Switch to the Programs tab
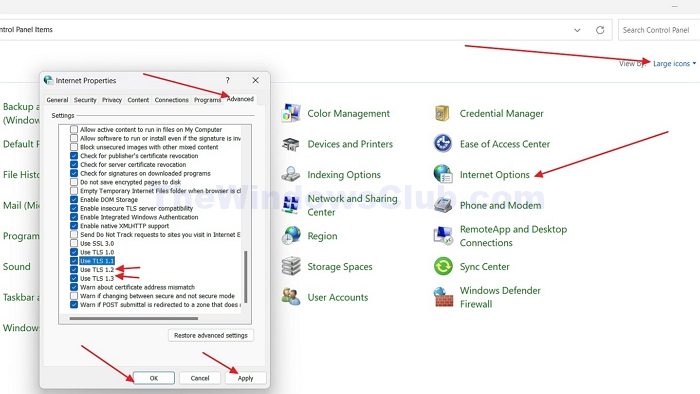 (x=207, y=100)
